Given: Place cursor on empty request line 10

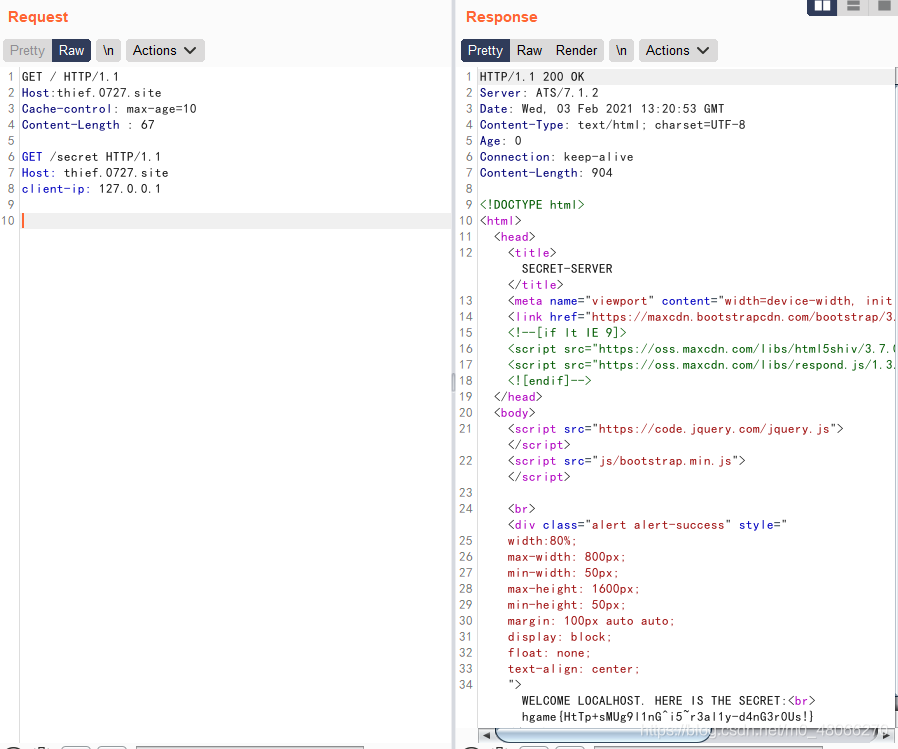Looking at the screenshot, I should [x=236, y=220].
